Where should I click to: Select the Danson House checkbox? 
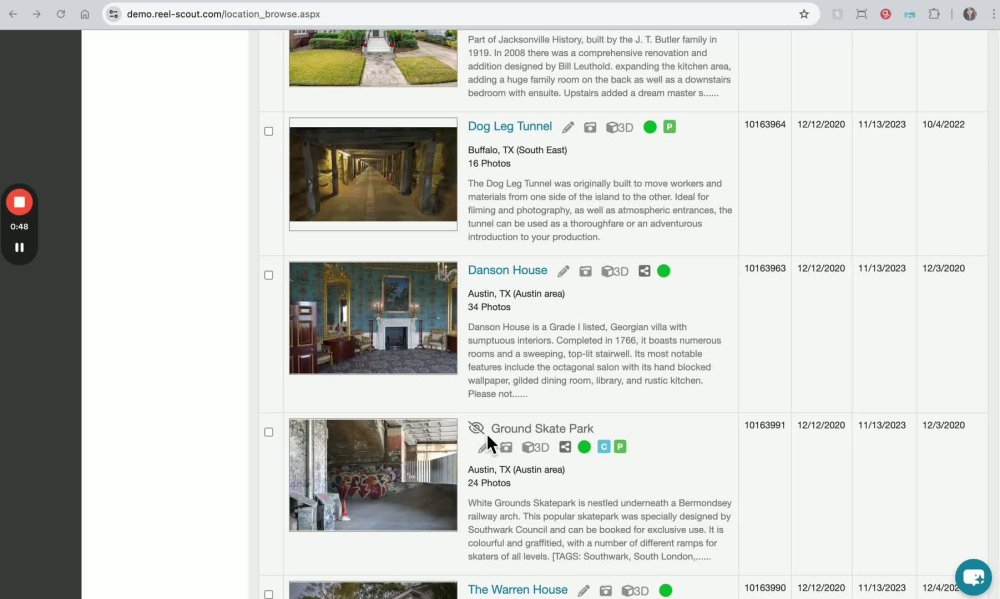coord(268,276)
